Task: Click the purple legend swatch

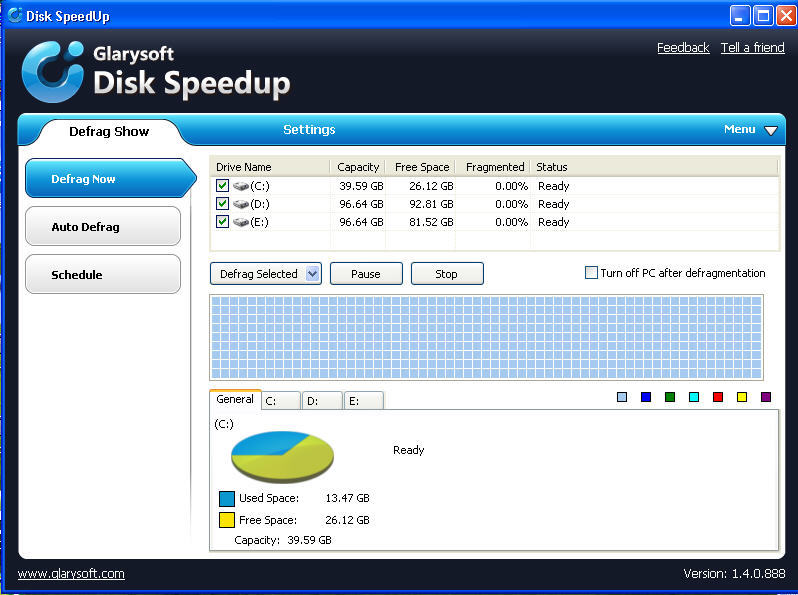Action: (766, 397)
